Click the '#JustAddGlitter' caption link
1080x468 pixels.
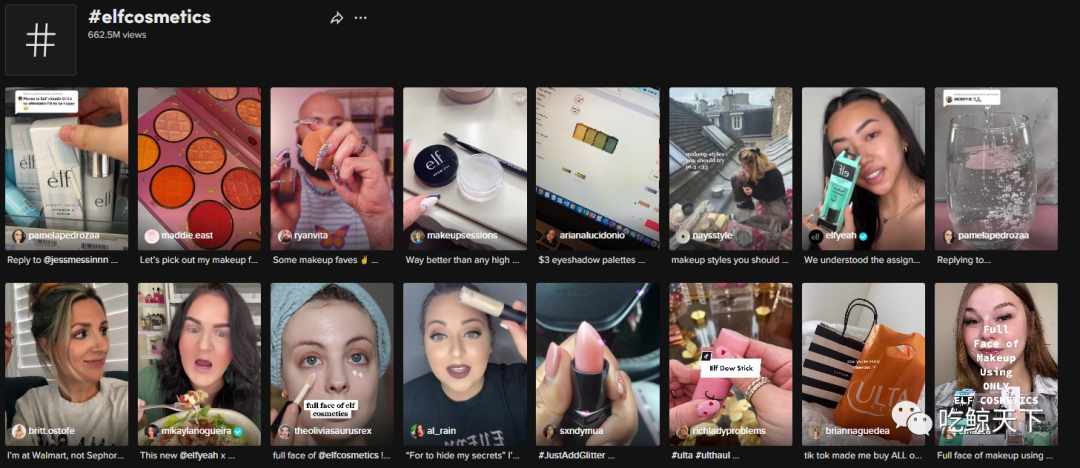pyautogui.click(x=577, y=456)
